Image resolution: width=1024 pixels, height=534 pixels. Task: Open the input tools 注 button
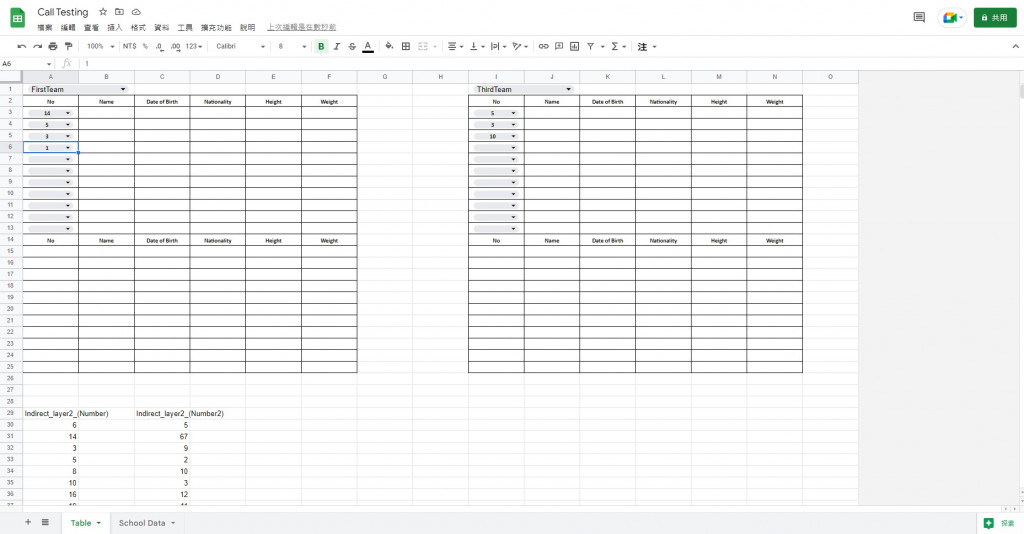[643, 46]
